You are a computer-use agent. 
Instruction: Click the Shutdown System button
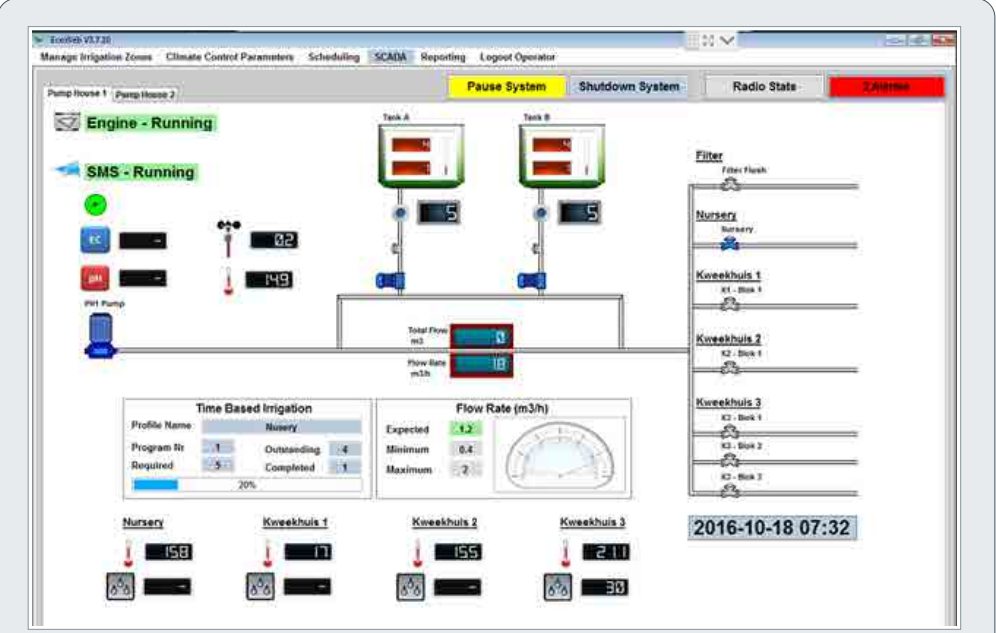coord(629,86)
